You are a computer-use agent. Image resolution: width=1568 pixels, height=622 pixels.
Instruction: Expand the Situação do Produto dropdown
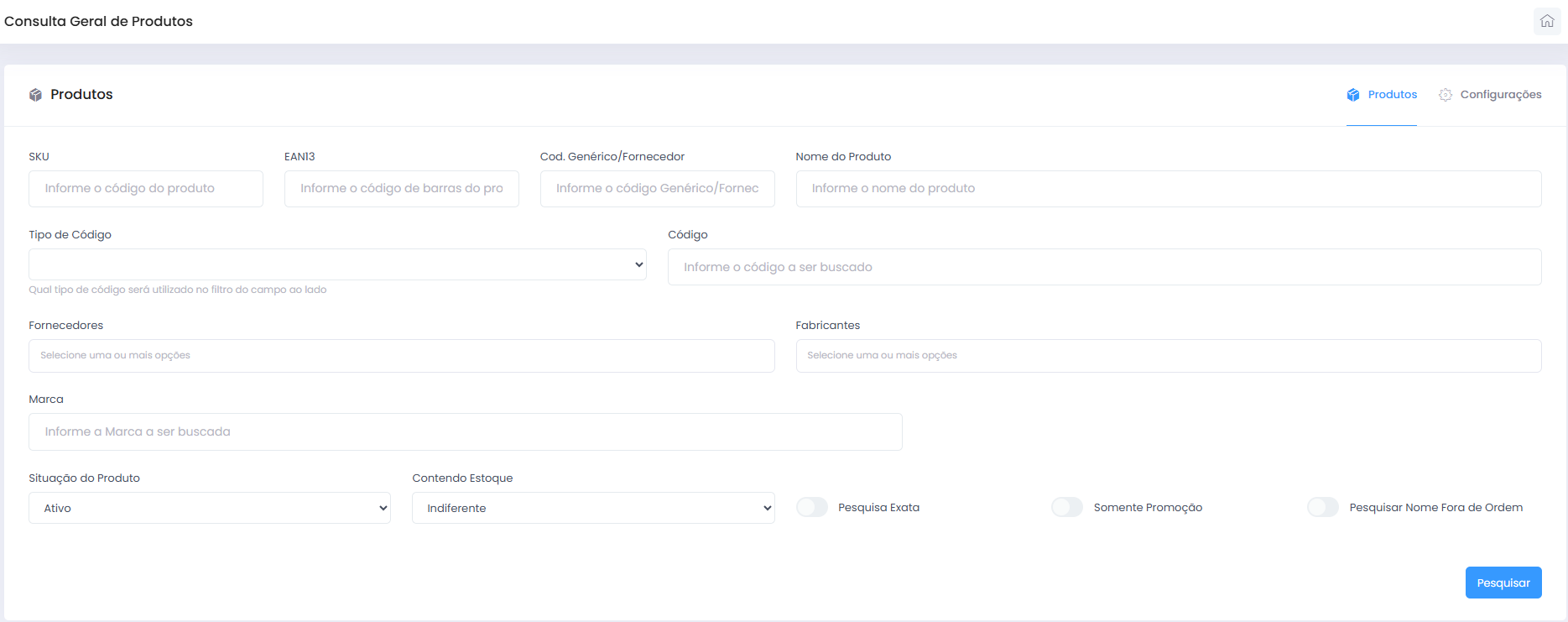(x=210, y=508)
